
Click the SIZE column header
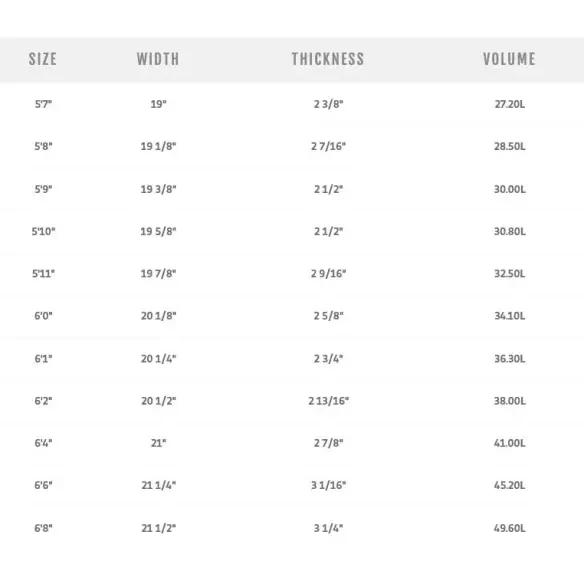point(43,59)
